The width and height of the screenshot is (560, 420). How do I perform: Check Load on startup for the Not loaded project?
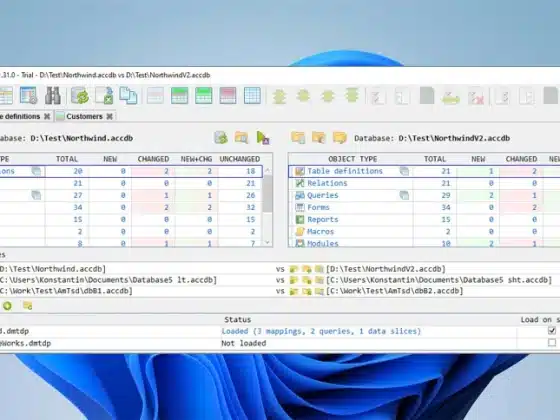(x=552, y=342)
